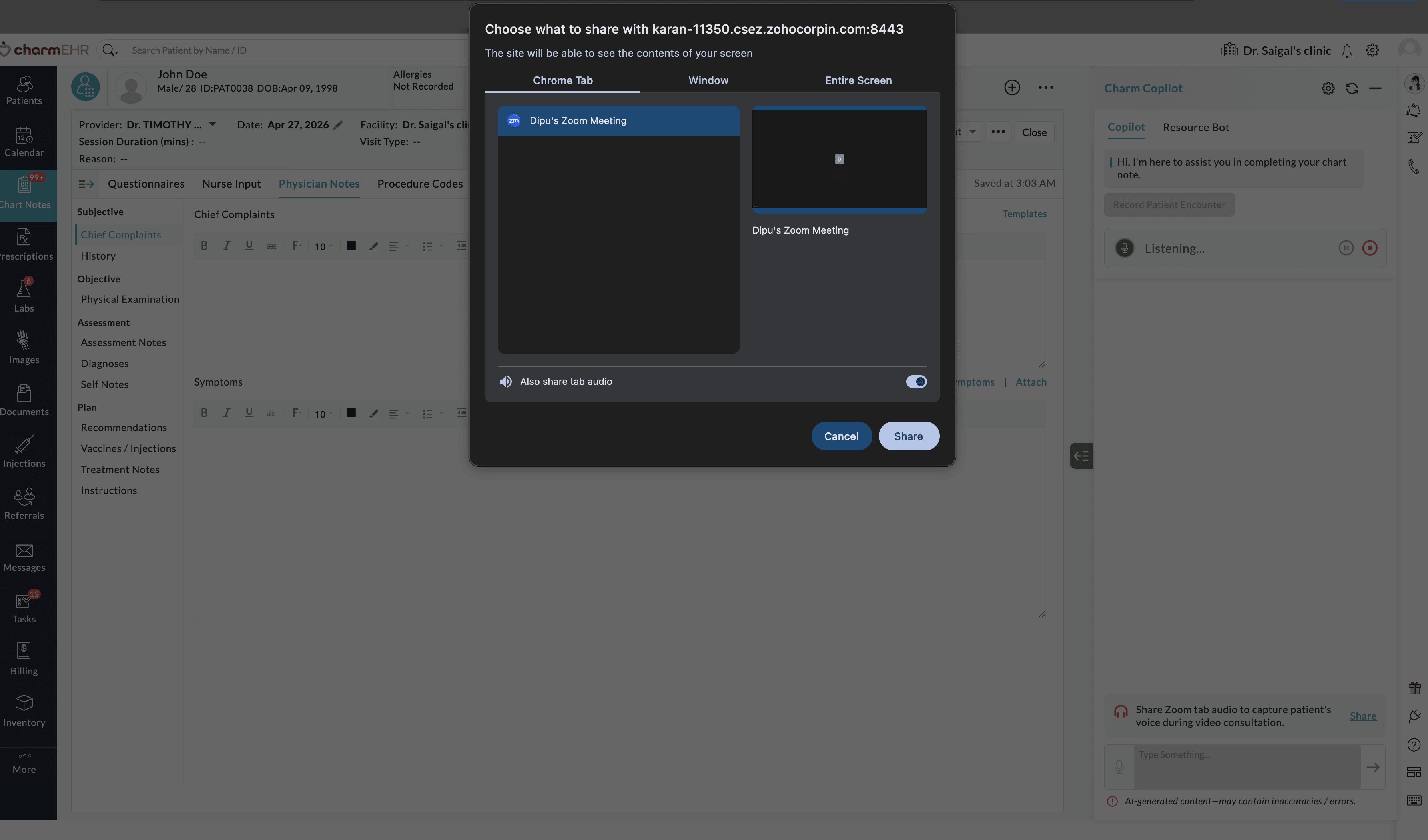This screenshot has width=1428, height=840.
Task: Select Dipu's Zoom Meeting tab row
Action: click(618, 121)
